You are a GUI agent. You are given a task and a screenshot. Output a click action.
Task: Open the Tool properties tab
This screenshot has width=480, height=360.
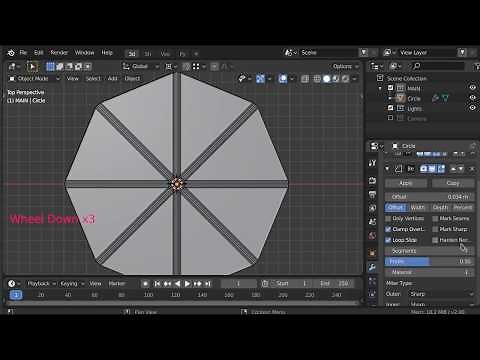(x=372, y=163)
